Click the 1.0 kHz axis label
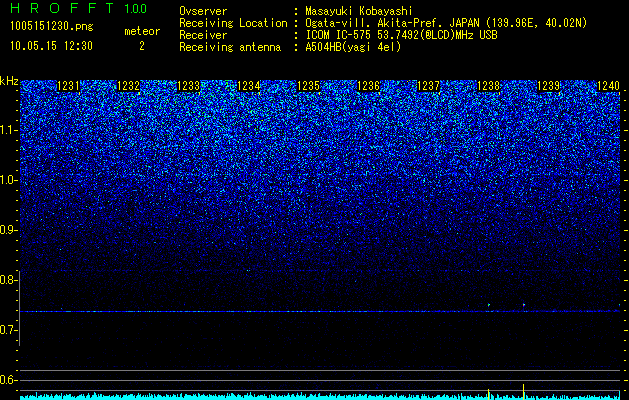 (x=8, y=181)
